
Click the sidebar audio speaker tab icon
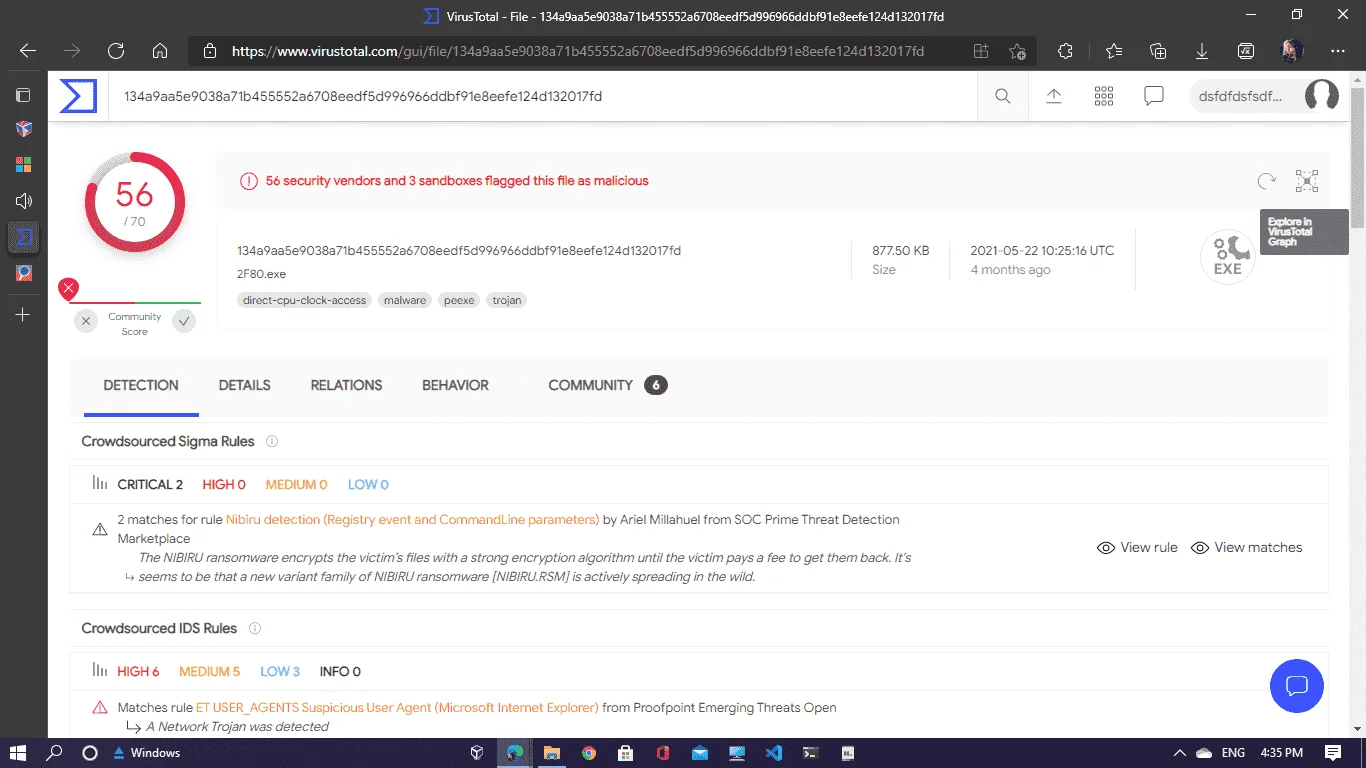(x=23, y=201)
